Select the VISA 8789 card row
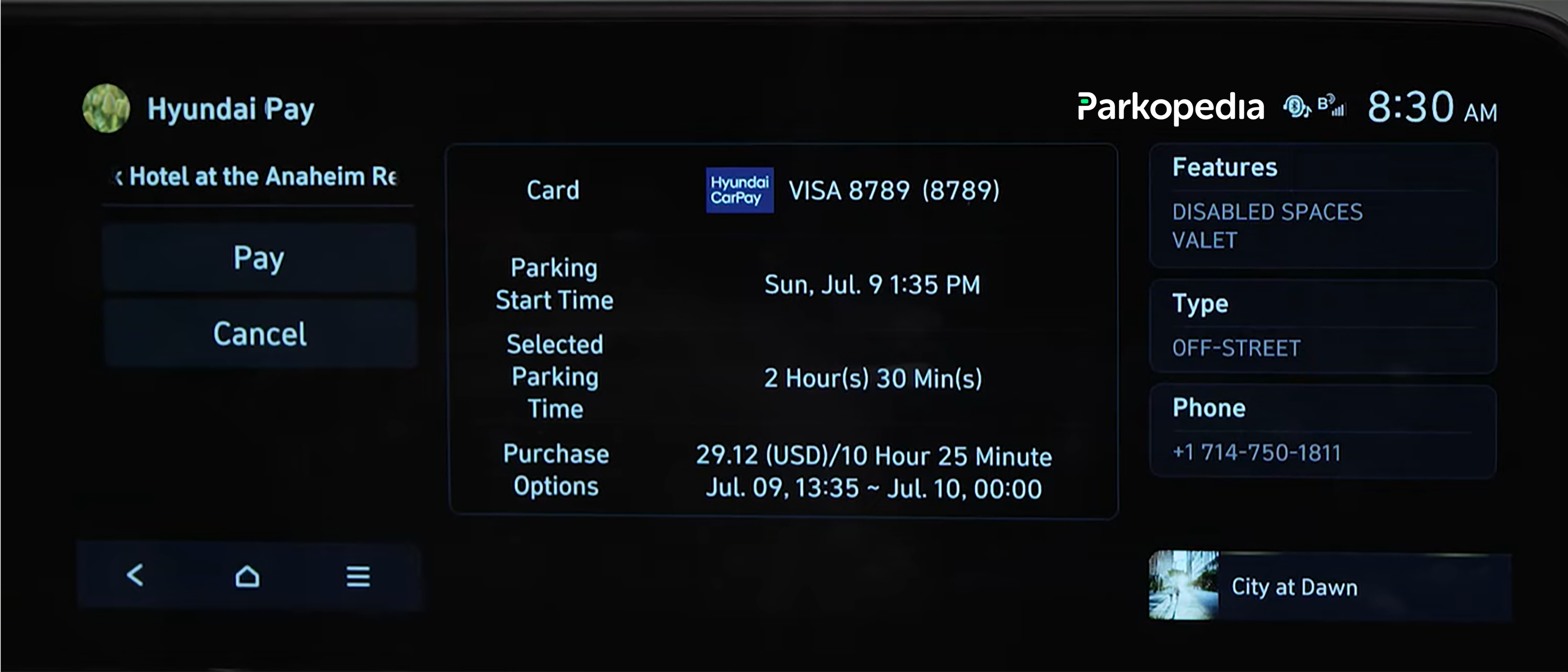 tap(893, 191)
